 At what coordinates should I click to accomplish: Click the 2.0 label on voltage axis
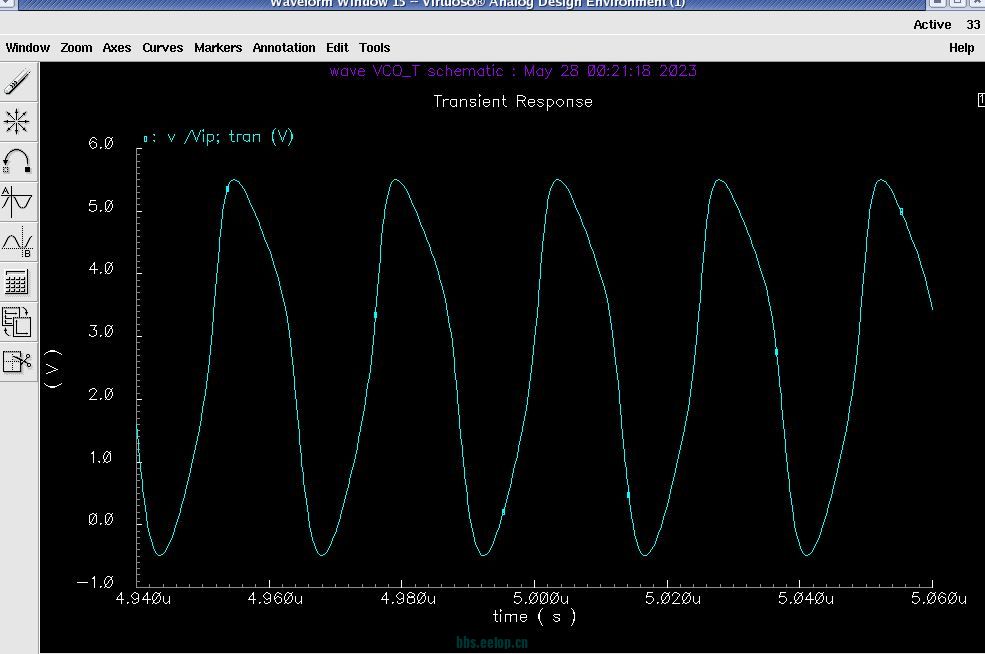[101, 394]
